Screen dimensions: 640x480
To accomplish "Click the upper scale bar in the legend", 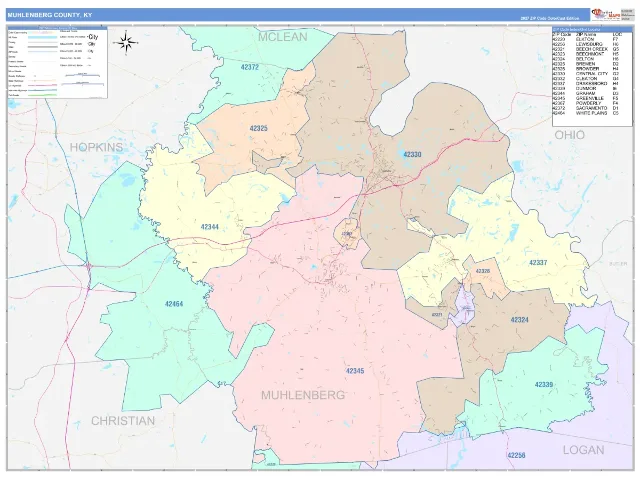I will click(82, 75).
